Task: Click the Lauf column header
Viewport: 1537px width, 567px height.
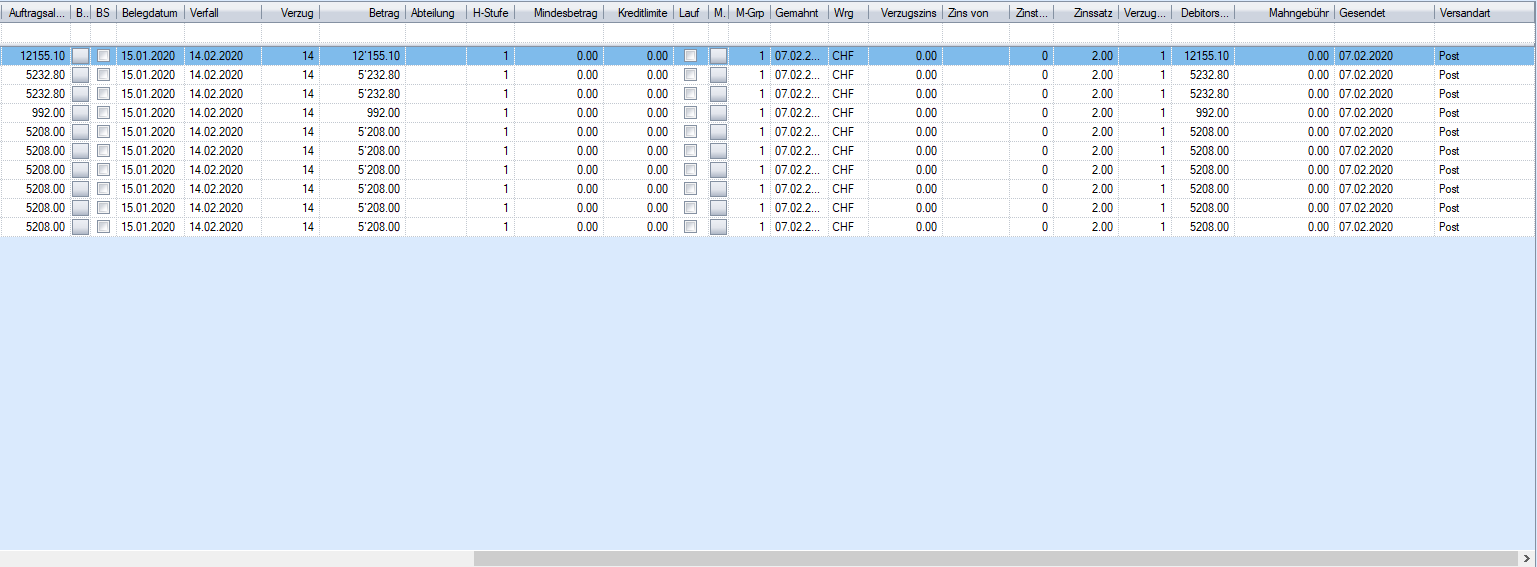Action: click(690, 13)
